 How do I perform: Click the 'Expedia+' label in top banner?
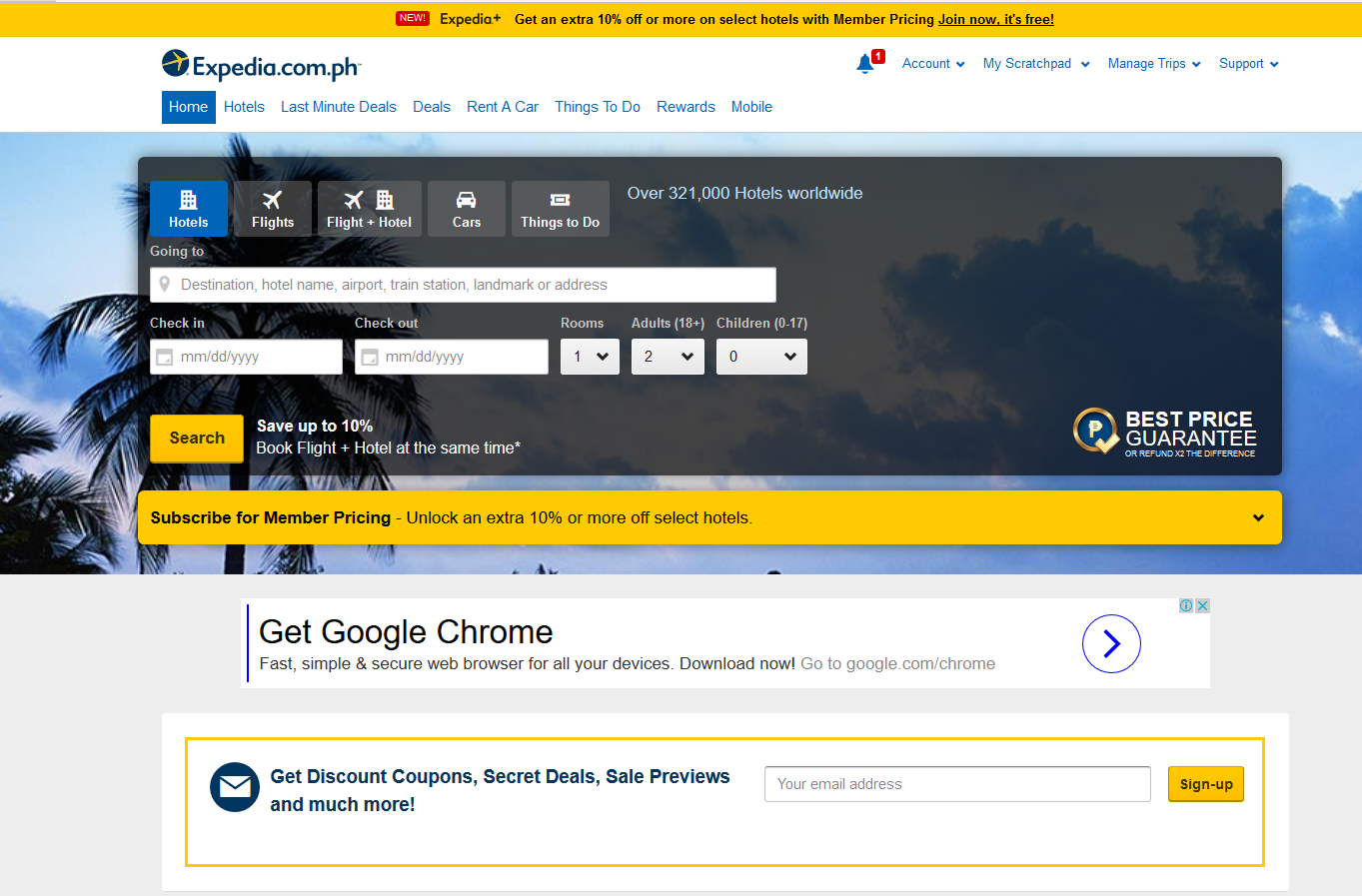pyautogui.click(x=470, y=19)
